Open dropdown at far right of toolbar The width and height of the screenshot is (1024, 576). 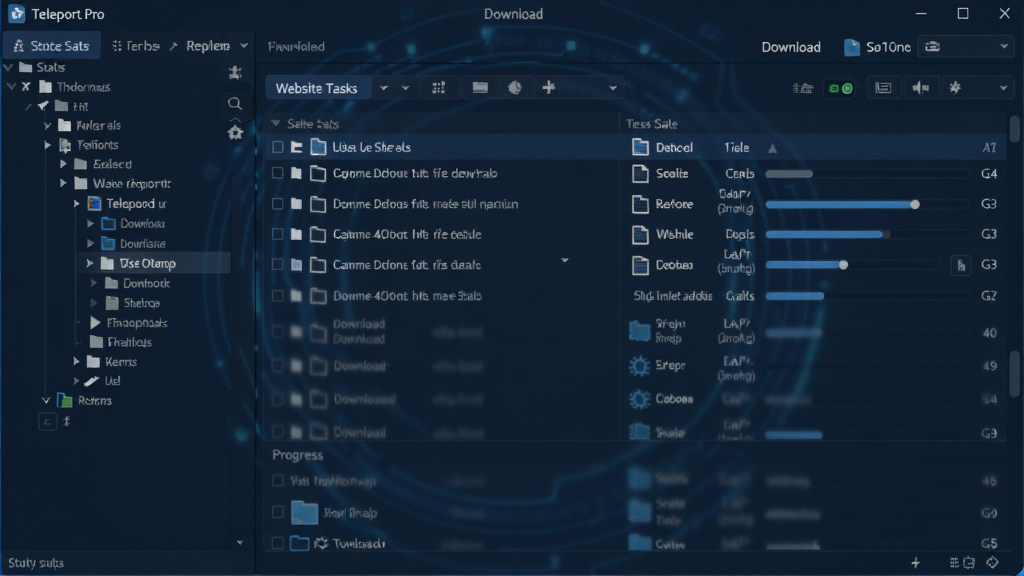(x=1003, y=88)
